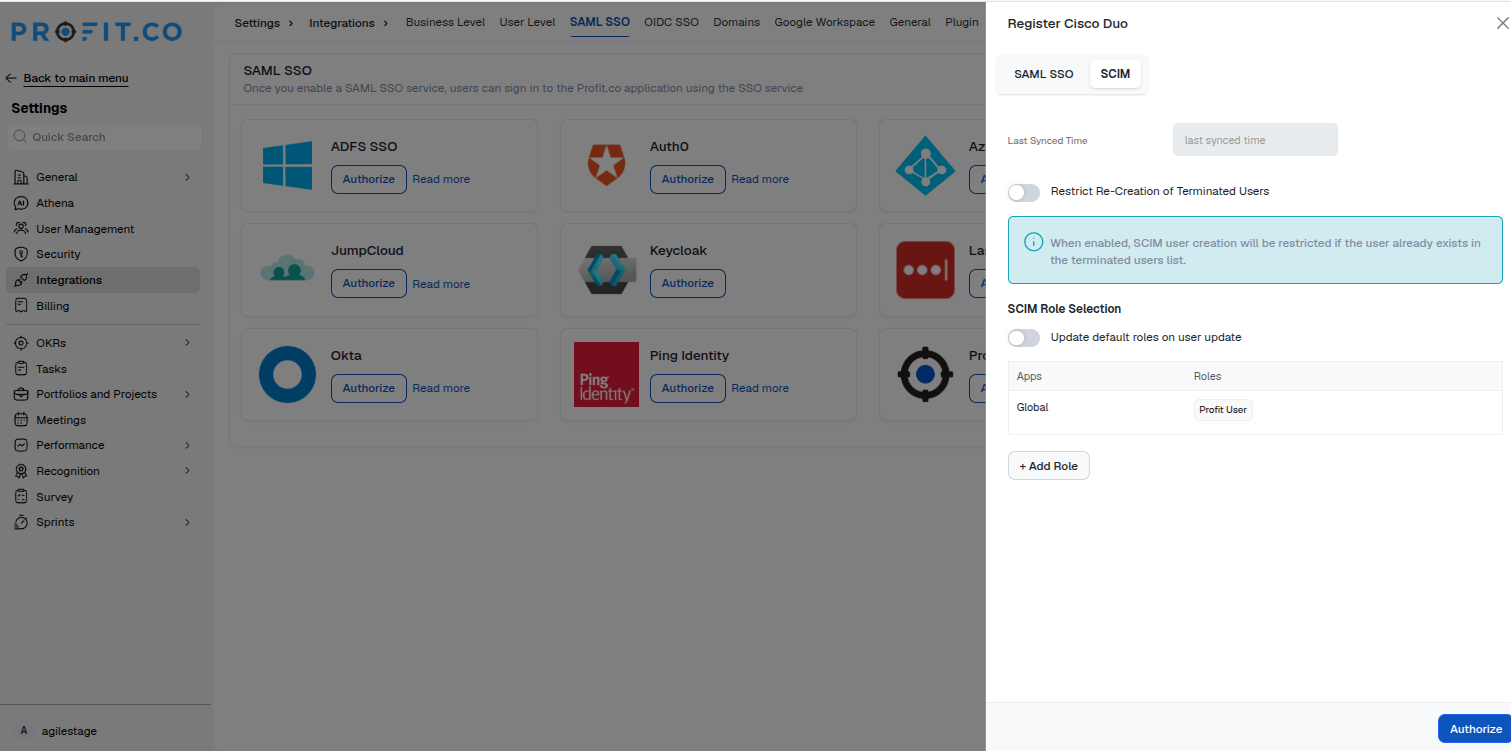The image size is (1511, 751).
Task: Click the Integrations sidebar icon
Action: click(x=21, y=280)
